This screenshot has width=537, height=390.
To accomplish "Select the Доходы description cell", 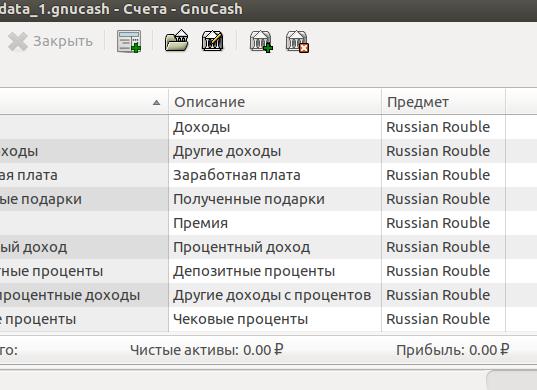I will 275,127.
